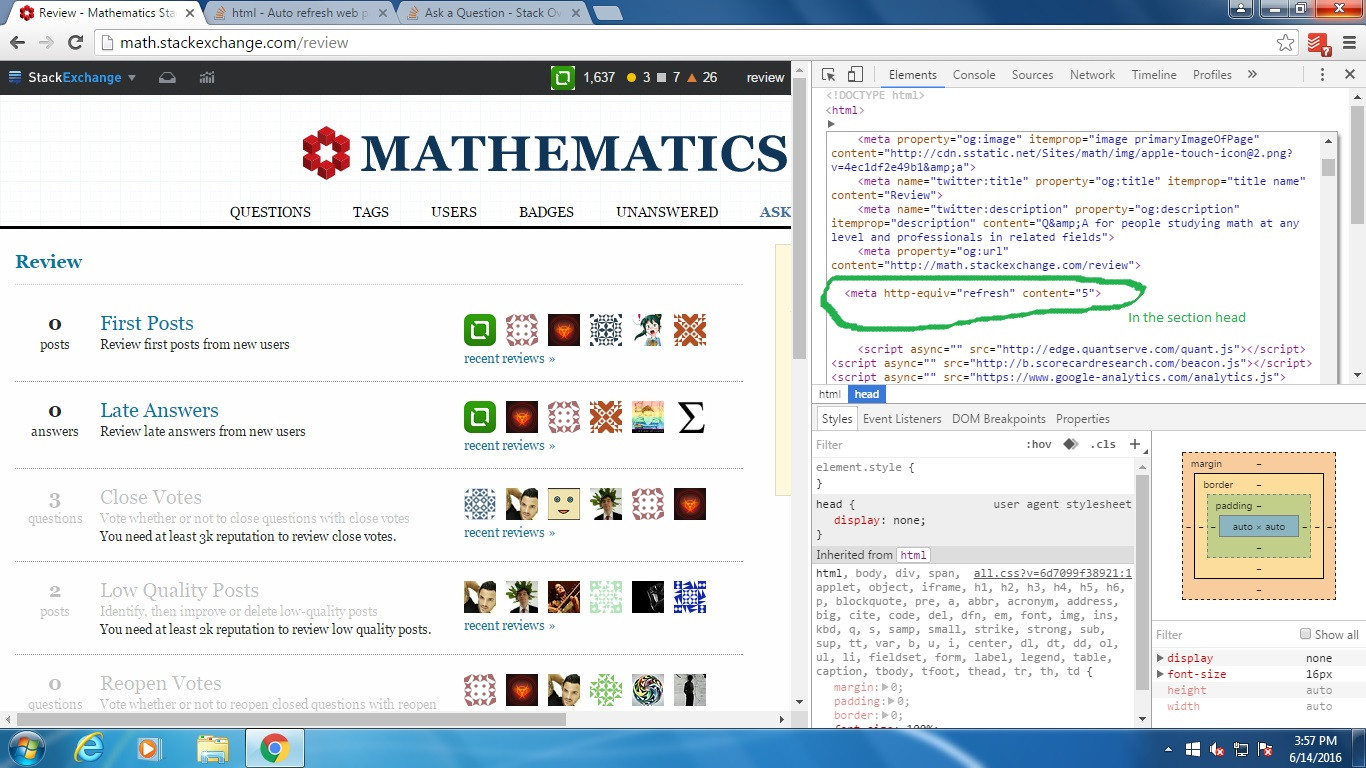
Task: Click the green avatar in the First Posts row
Action: click(480, 330)
